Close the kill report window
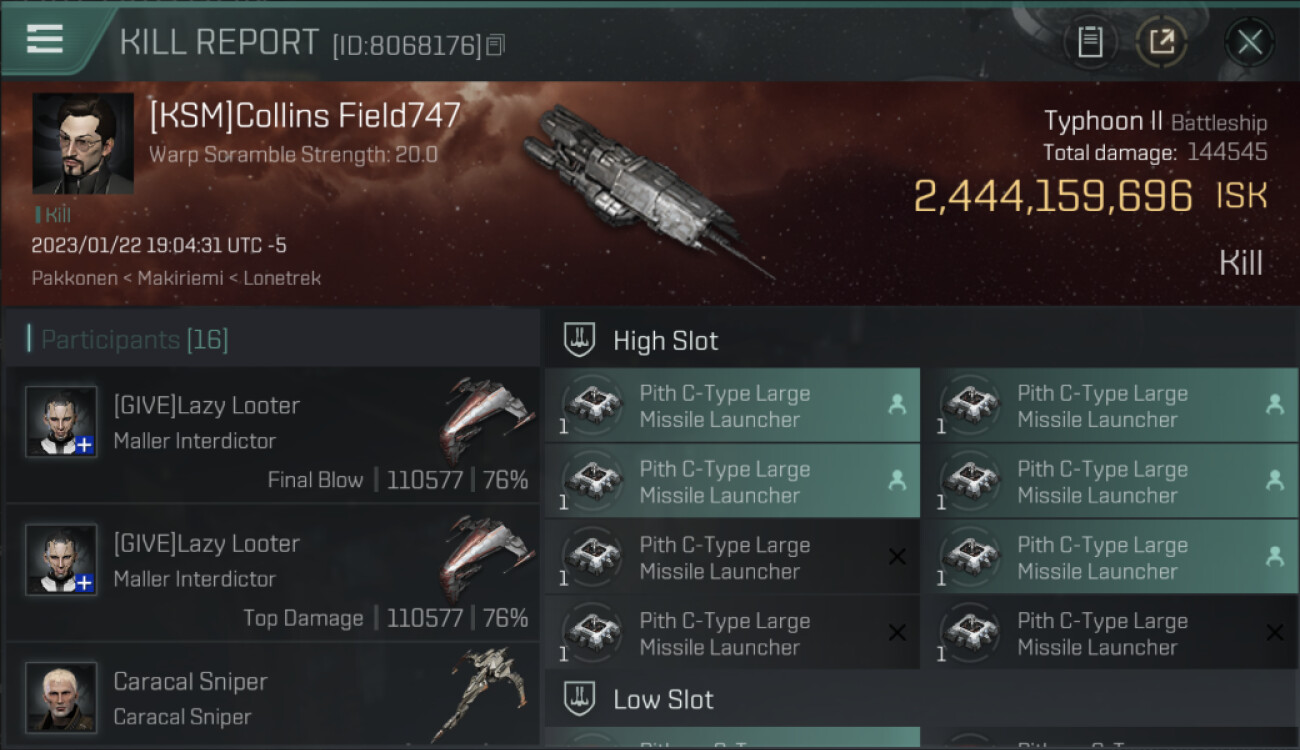This screenshot has height=750, width=1300. pos(1249,42)
